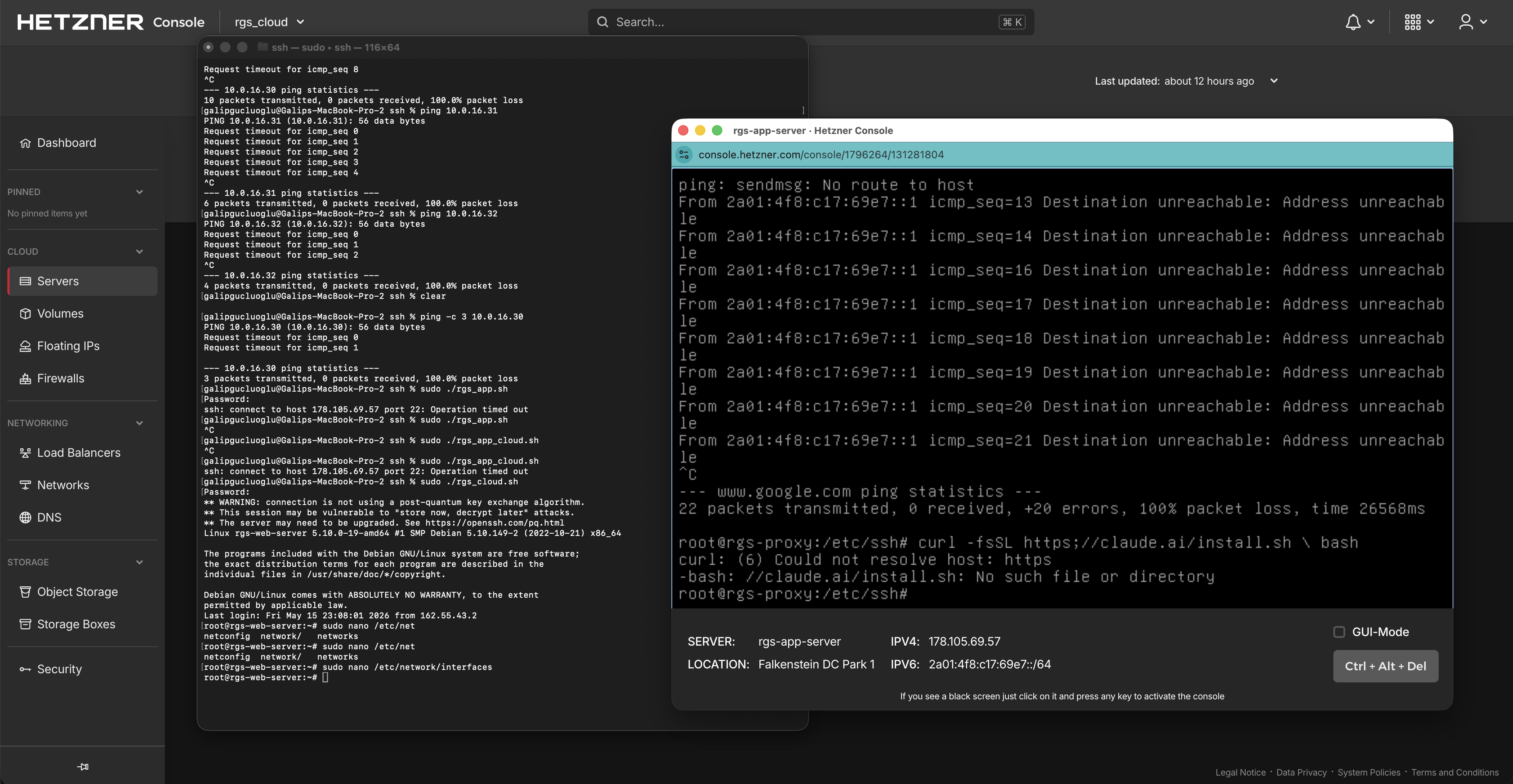The image size is (1513, 784).
Task: Open the Legal Notice link
Action: click(x=1241, y=772)
